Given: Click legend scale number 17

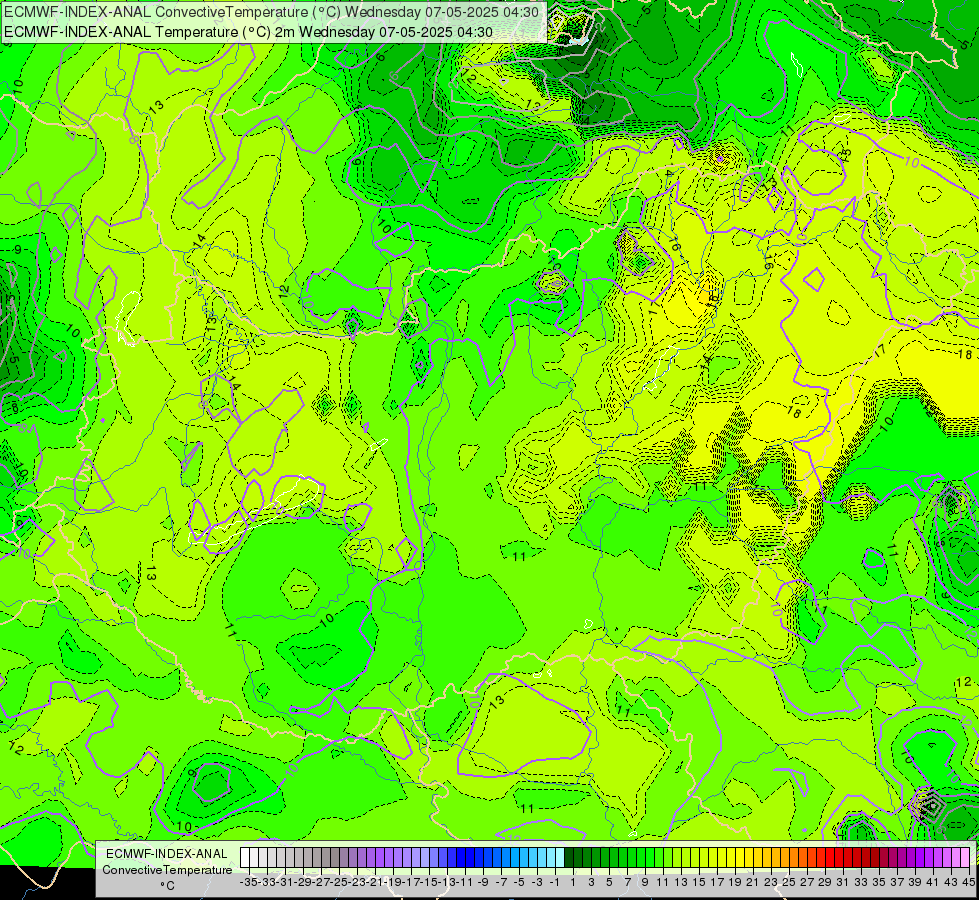Looking at the screenshot, I should tap(717, 882).
